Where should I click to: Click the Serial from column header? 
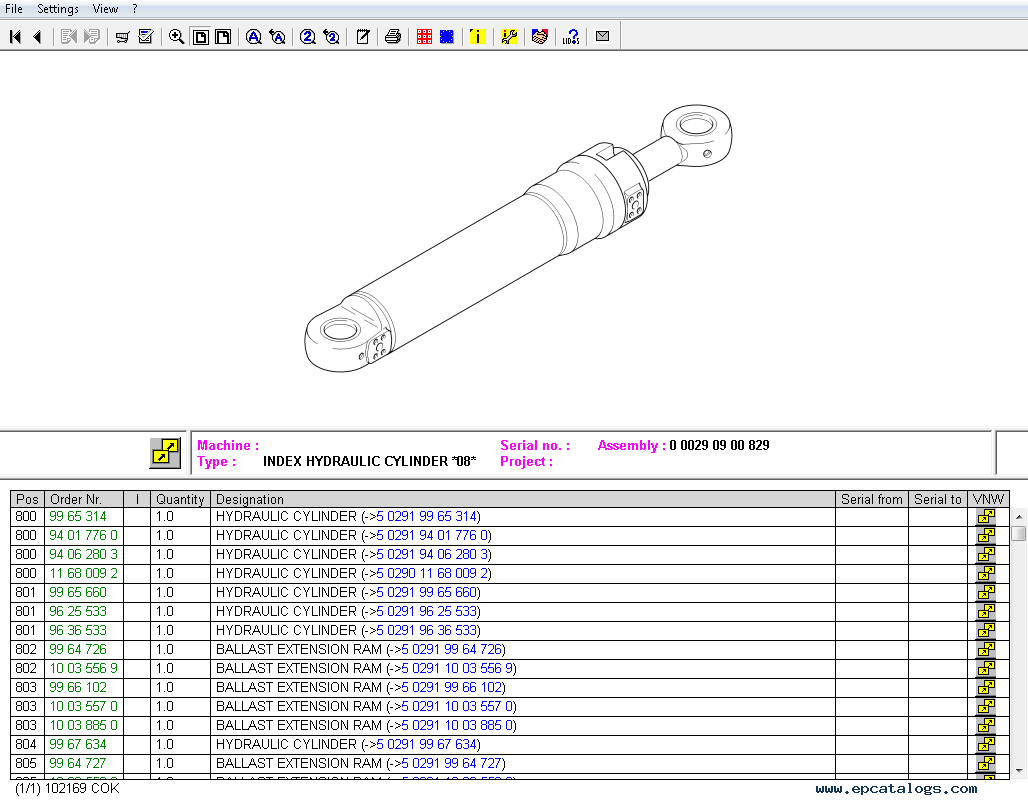tap(872, 500)
